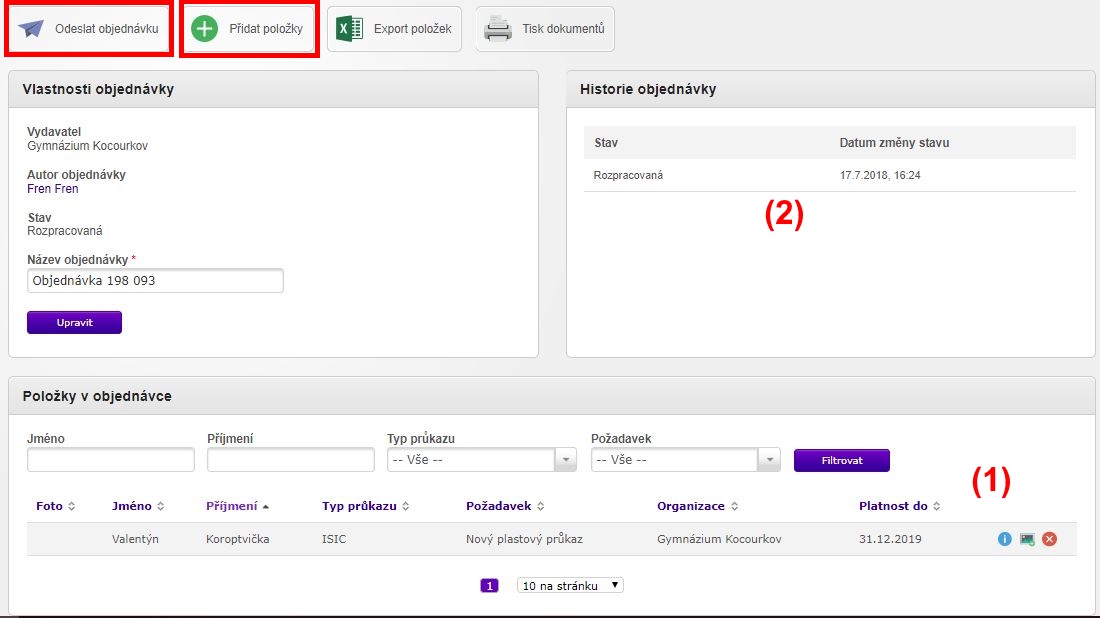Click the Jméno filter field
The image size is (1100, 618).
(x=111, y=459)
